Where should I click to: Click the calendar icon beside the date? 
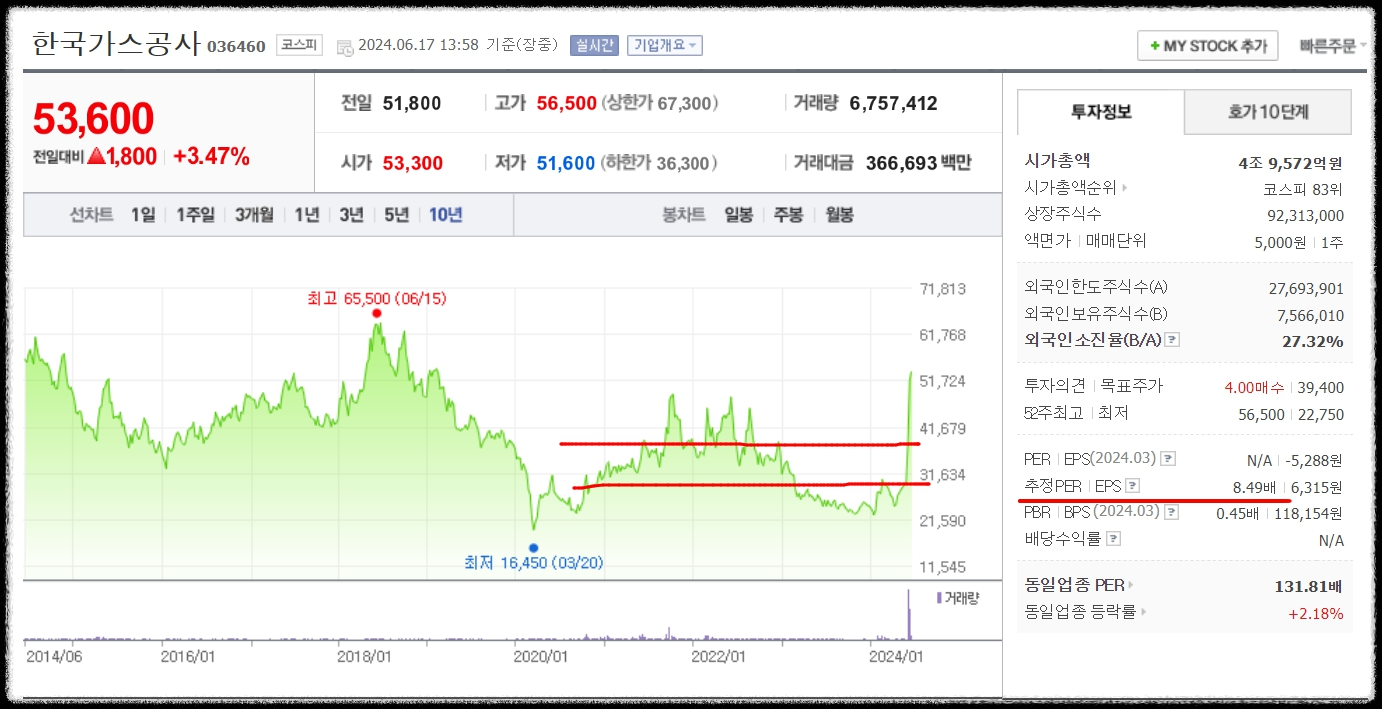click(345, 46)
